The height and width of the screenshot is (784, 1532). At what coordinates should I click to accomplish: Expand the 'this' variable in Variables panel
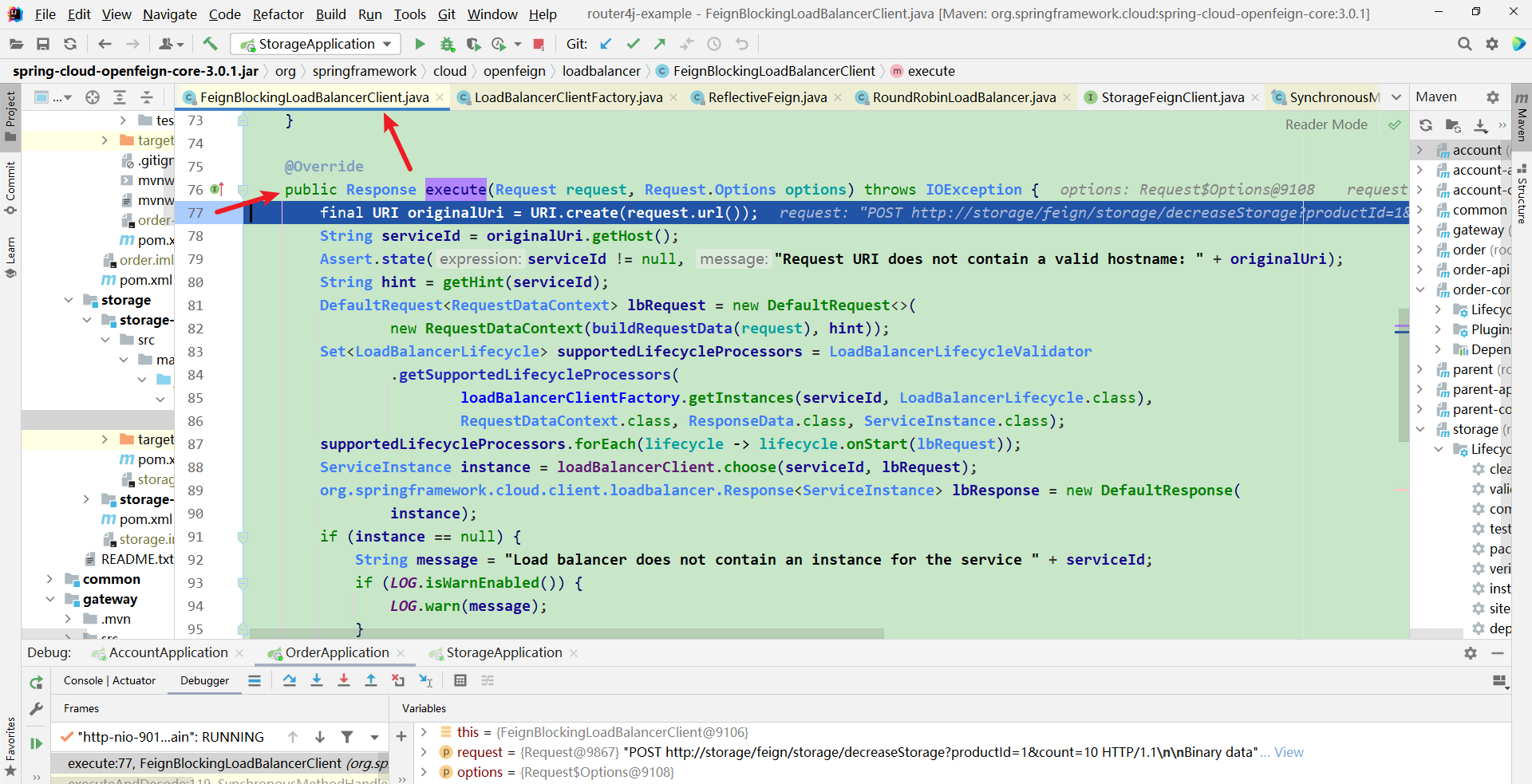(x=424, y=732)
